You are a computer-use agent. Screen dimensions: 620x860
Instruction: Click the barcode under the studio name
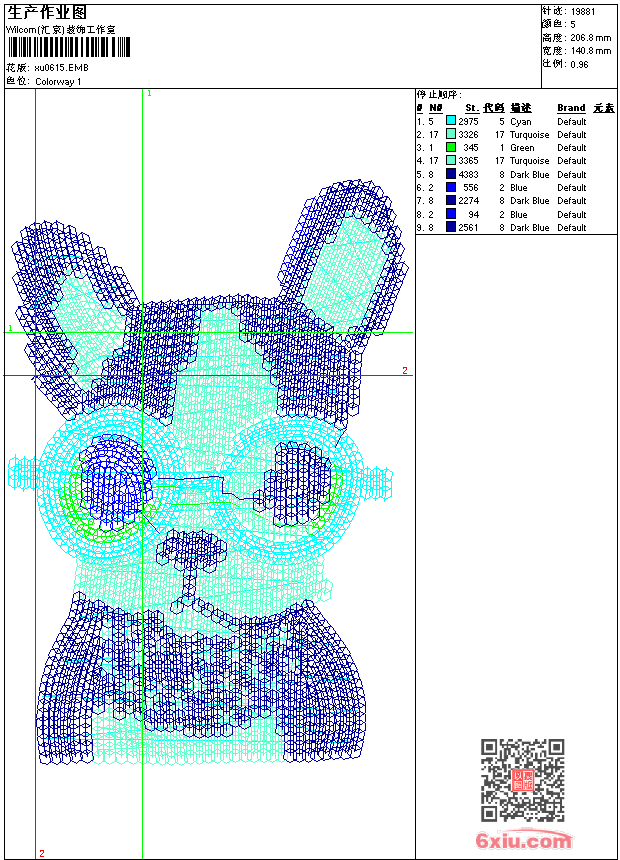click(69, 48)
